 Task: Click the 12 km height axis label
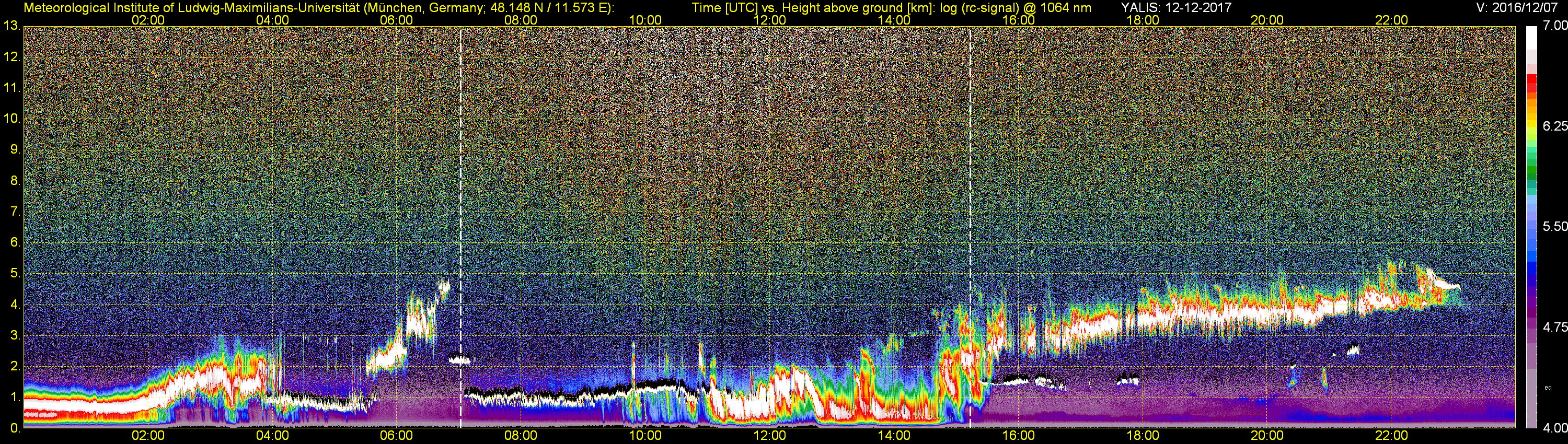pos(11,57)
